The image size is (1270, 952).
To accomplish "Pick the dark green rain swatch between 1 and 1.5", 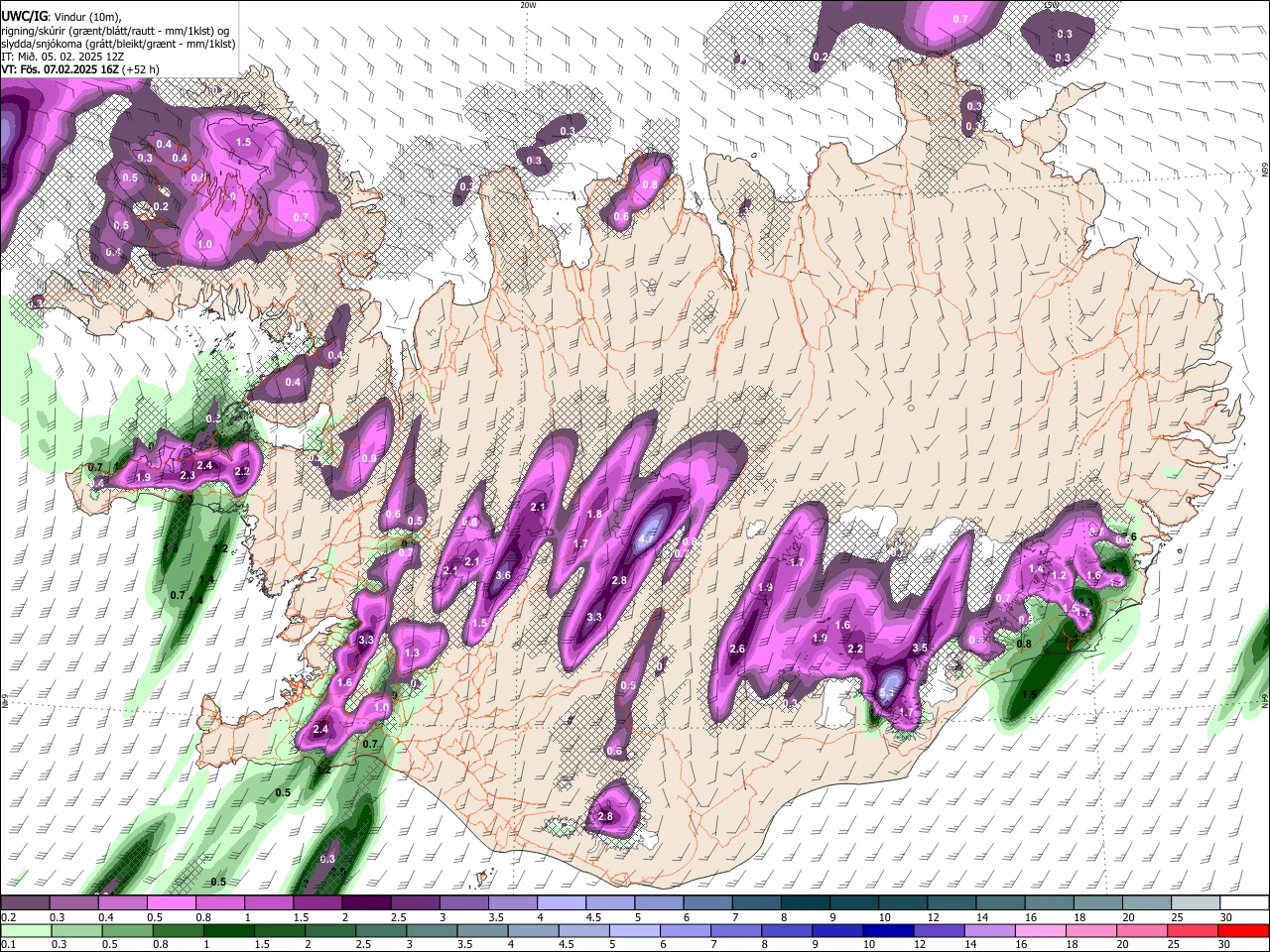I will tap(228, 930).
